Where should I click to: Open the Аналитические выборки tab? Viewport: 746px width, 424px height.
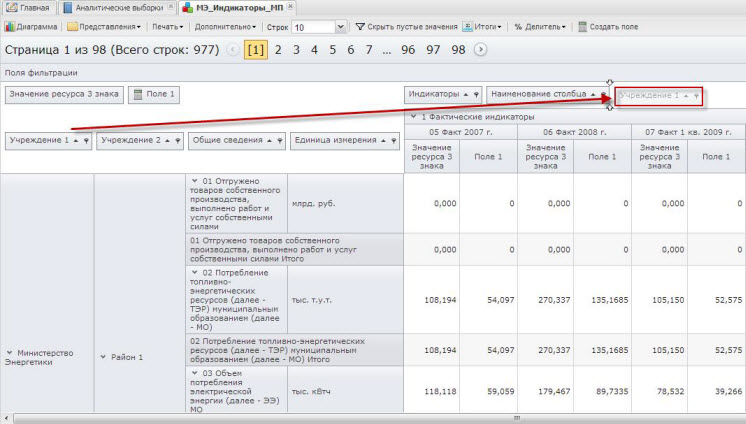tap(118, 8)
